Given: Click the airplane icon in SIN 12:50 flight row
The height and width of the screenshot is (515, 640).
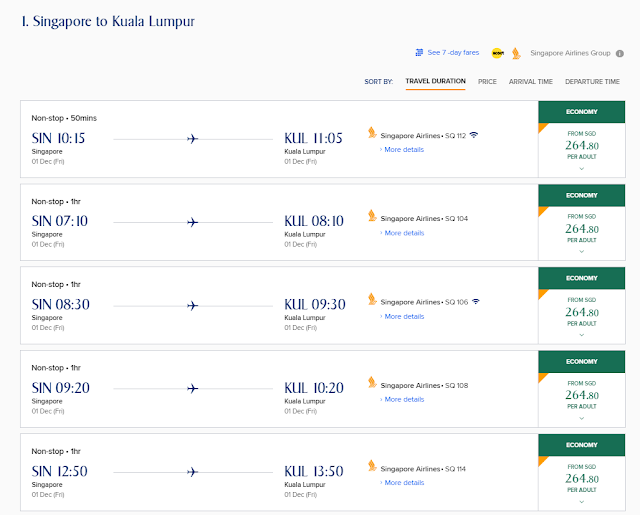Looking at the screenshot, I should point(193,472).
